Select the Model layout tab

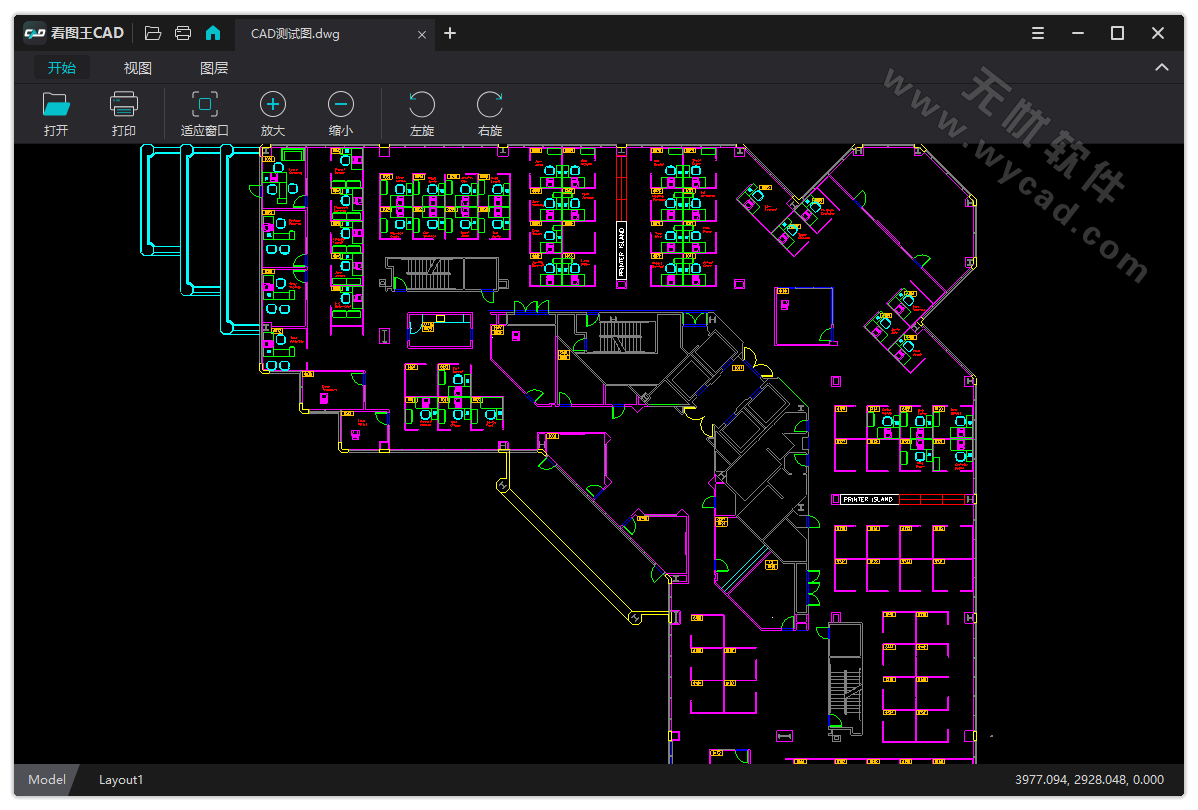46,780
